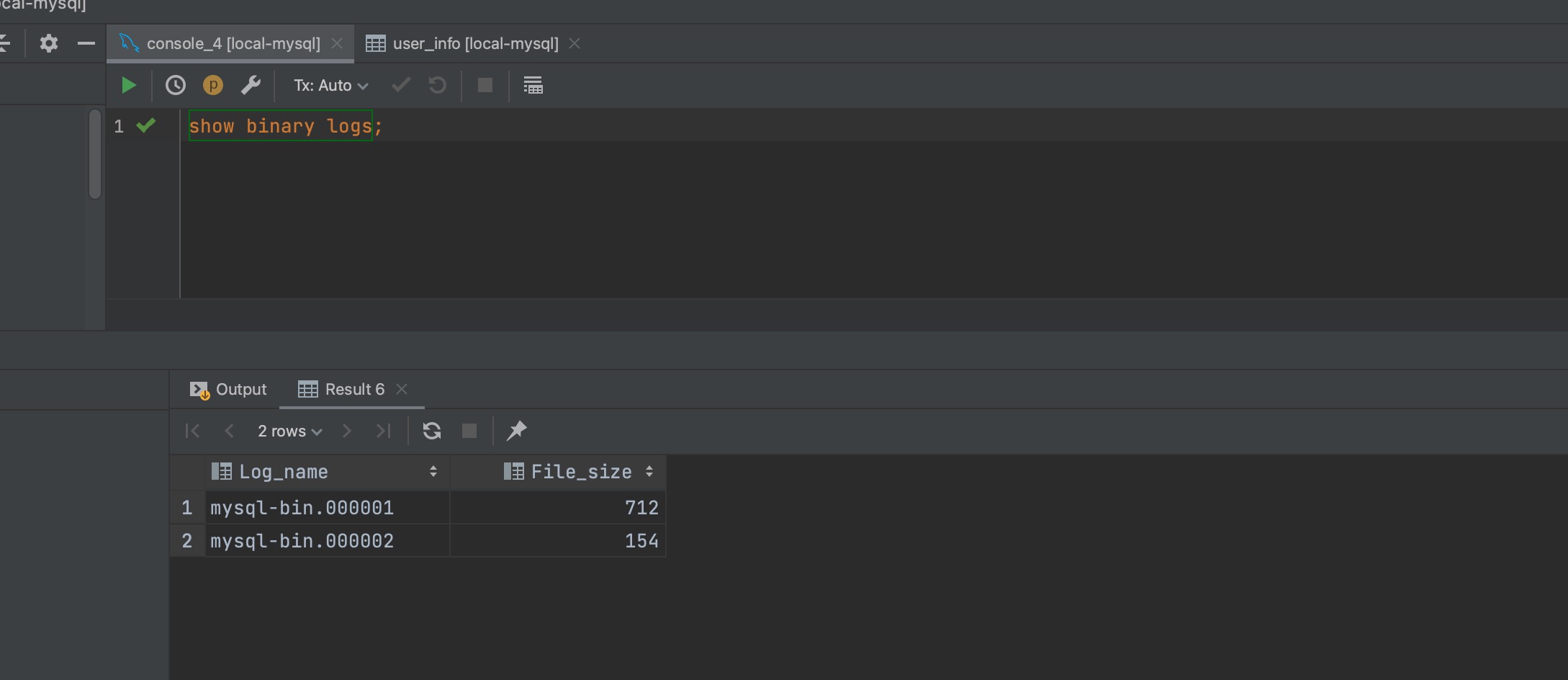Click the orange playground P icon
The height and width of the screenshot is (680, 1568).
213,86
